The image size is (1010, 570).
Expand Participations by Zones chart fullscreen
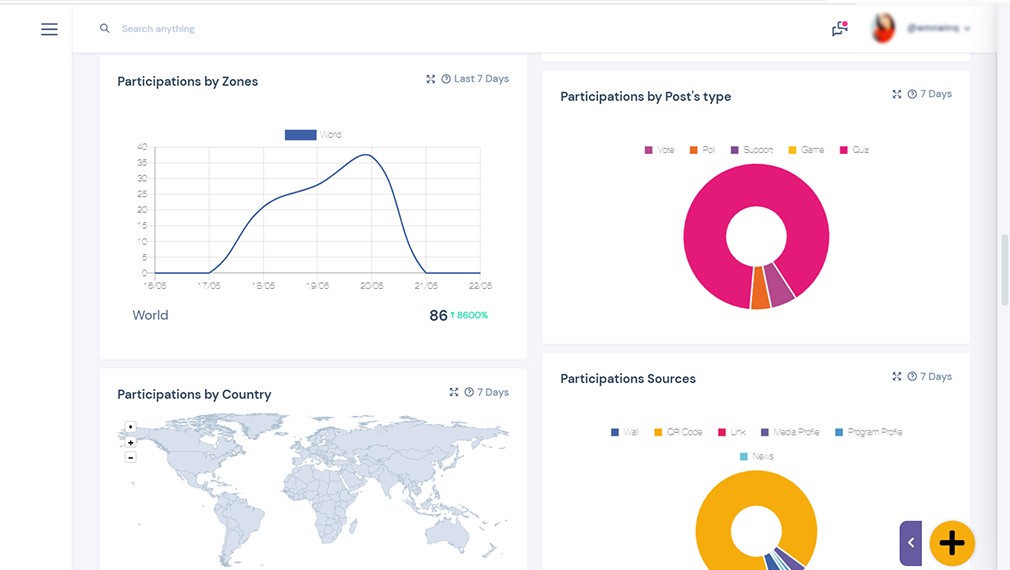coord(430,79)
